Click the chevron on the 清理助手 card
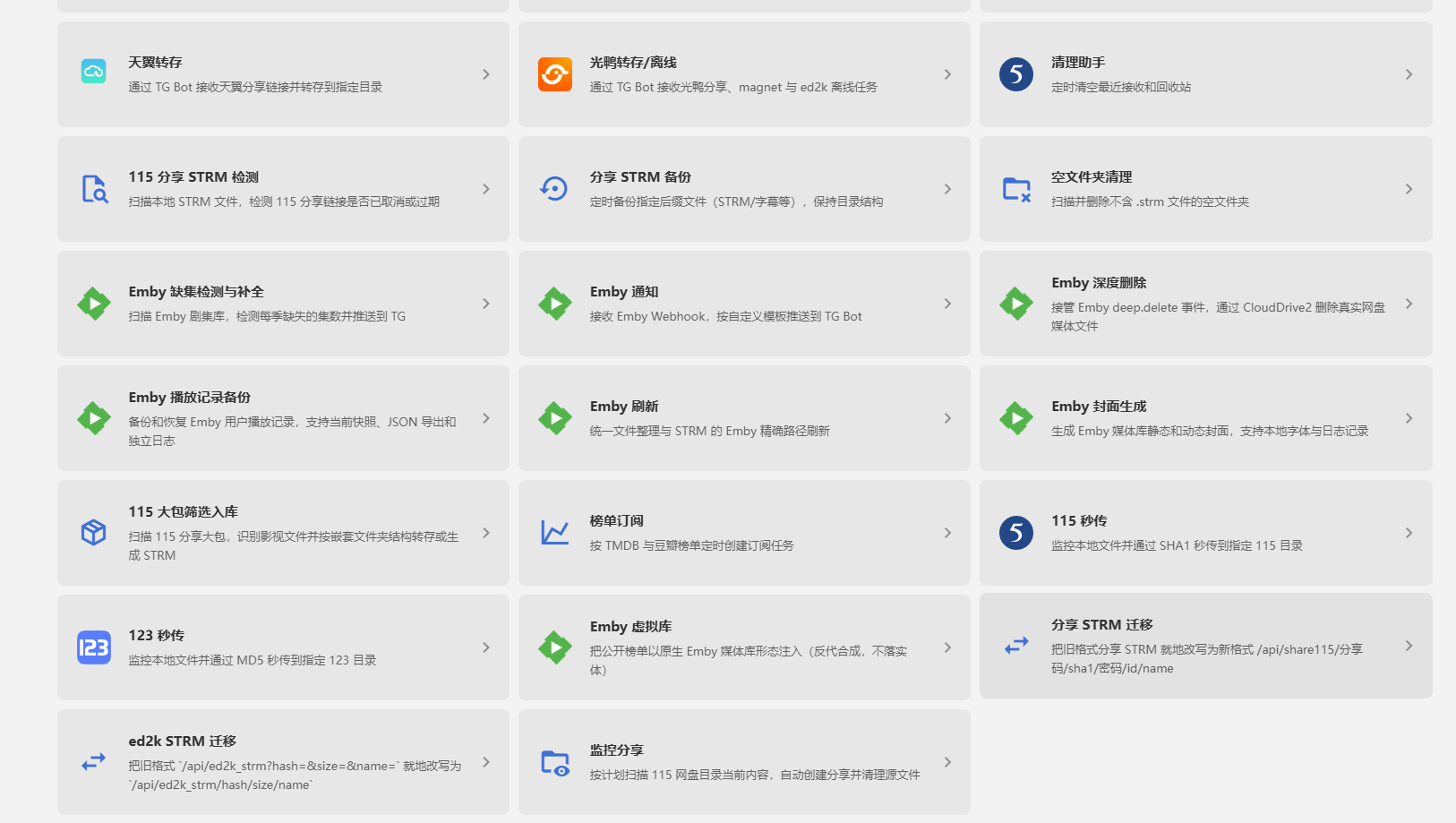Viewport: 1456px width, 823px height. coord(1409,74)
